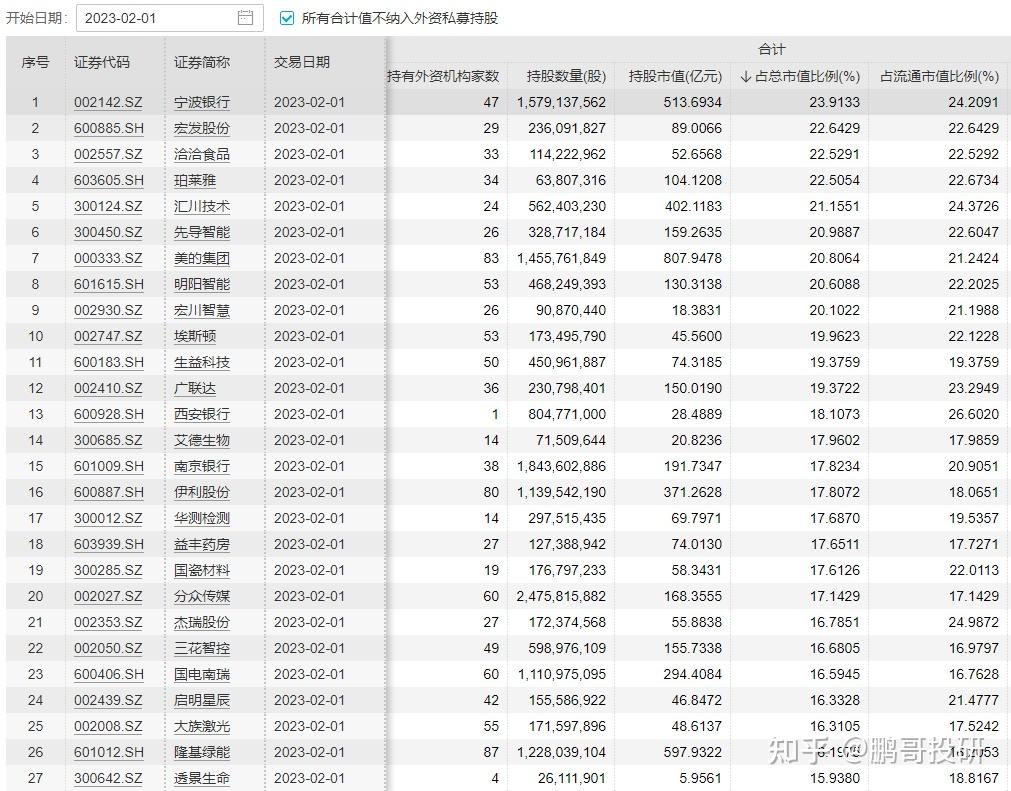Open stock name 三花智控 link
This screenshot has height=791, width=1011.
[x=202, y=649]
